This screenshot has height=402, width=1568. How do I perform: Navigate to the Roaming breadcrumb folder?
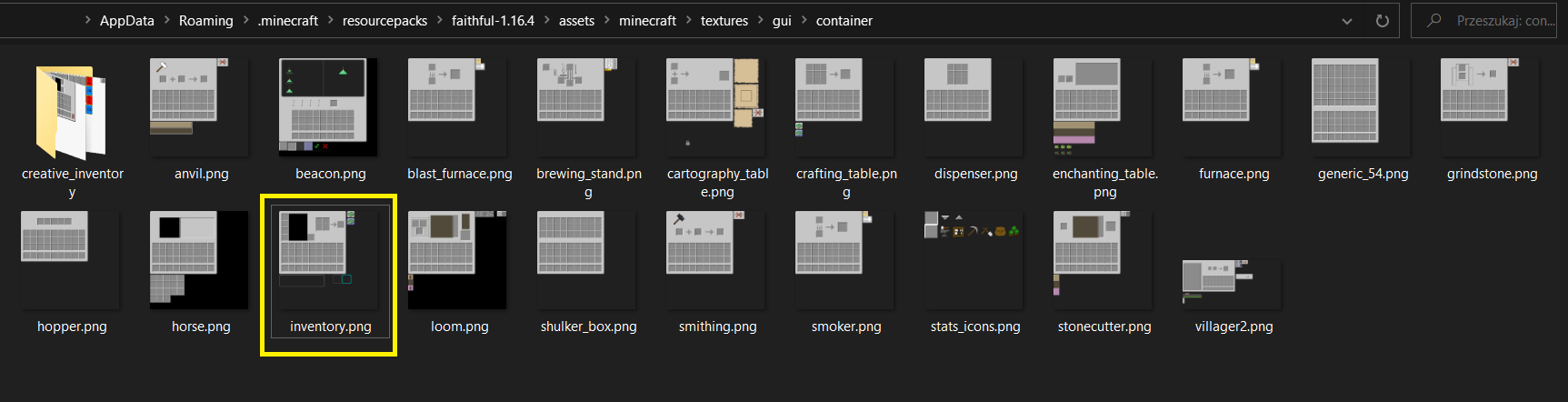(205, 20)
